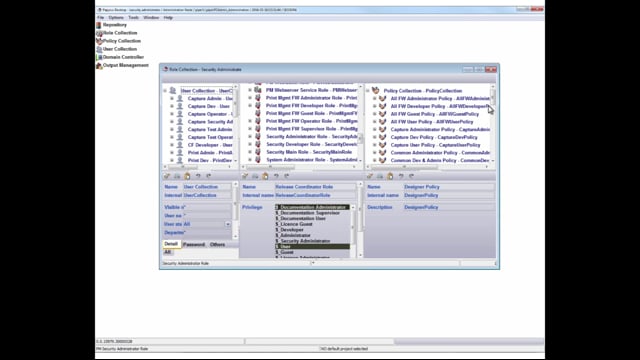Viewport: 640px width, 360px height.
Task: Open the Window menu
Action: point(151,18)
